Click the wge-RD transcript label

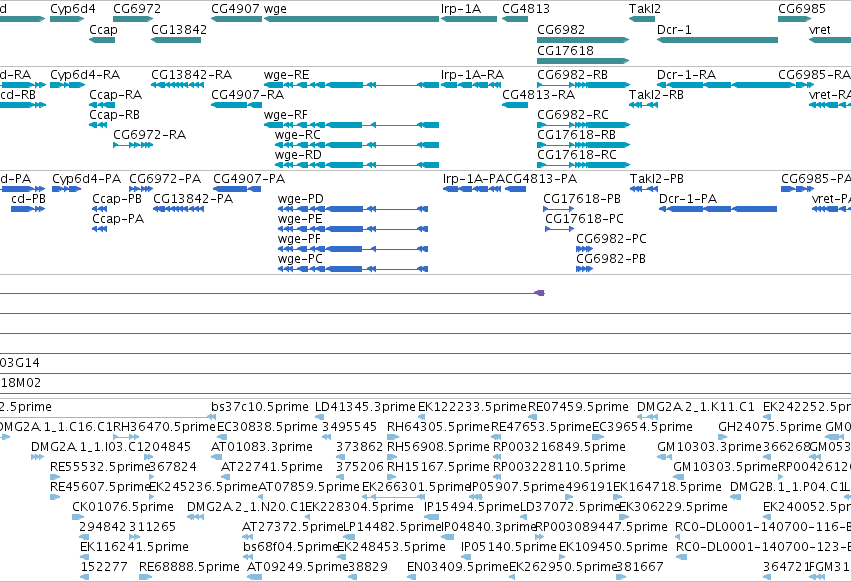coord(298,155)
